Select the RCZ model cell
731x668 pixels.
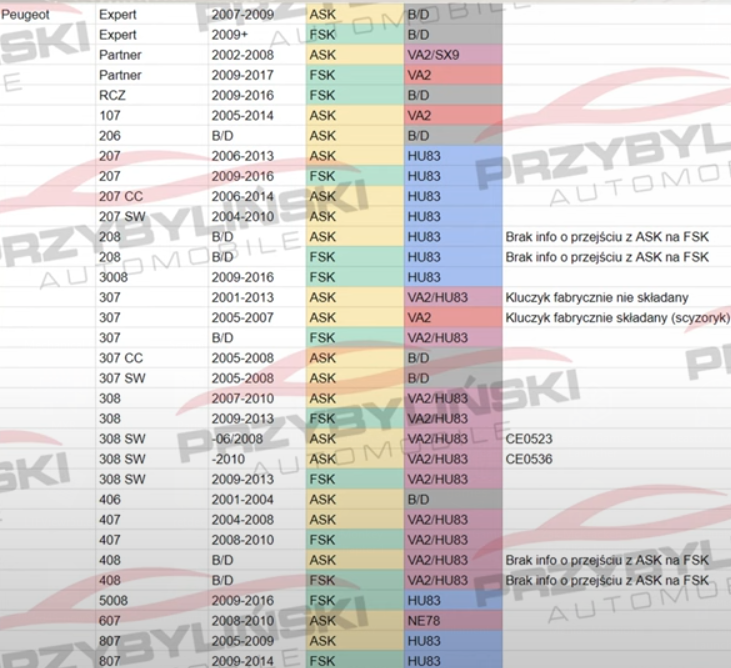pyautogui.click(x=152, y=95)
